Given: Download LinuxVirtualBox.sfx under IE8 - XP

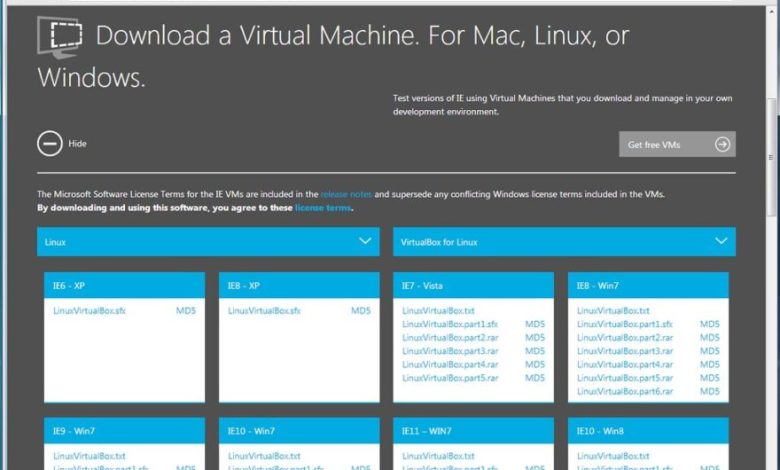Looking at the screenshot, I should tap(264, 311).
